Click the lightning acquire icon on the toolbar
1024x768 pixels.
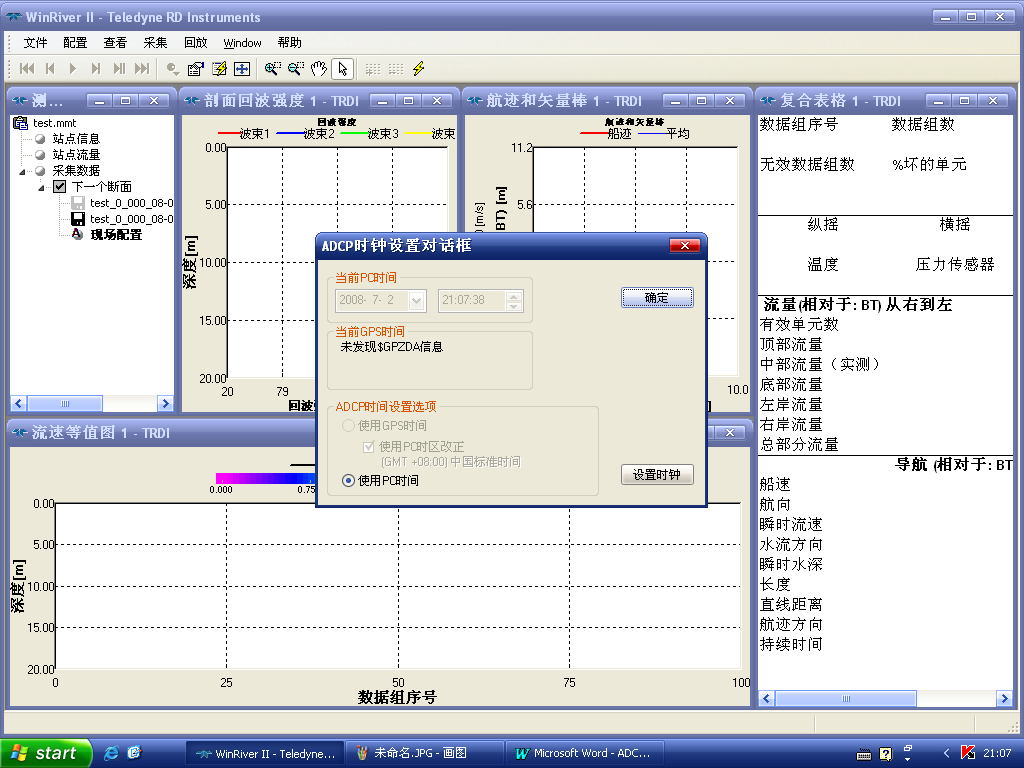click(x=417, y=69)
